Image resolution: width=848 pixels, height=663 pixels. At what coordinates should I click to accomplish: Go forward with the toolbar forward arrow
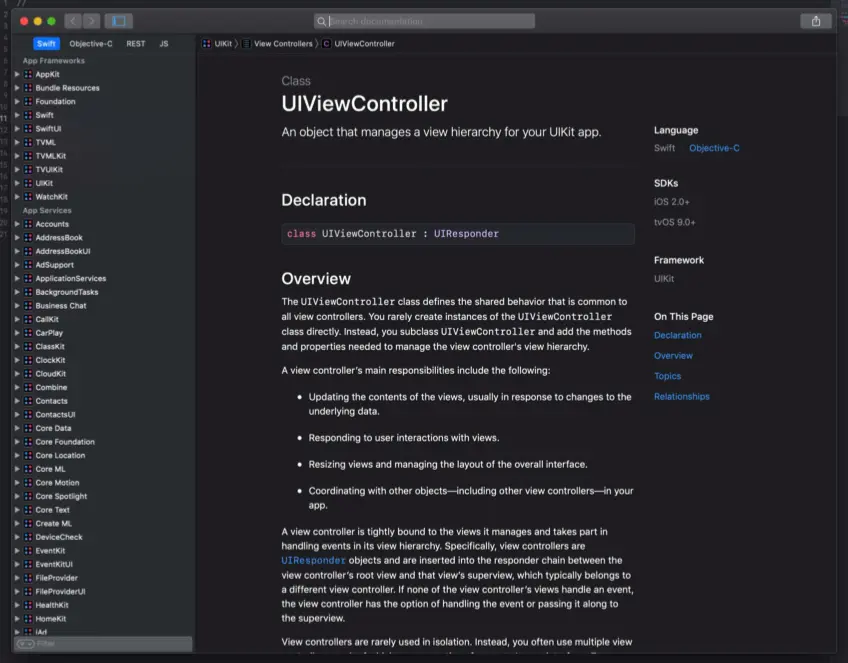click(x=91, y=21)
